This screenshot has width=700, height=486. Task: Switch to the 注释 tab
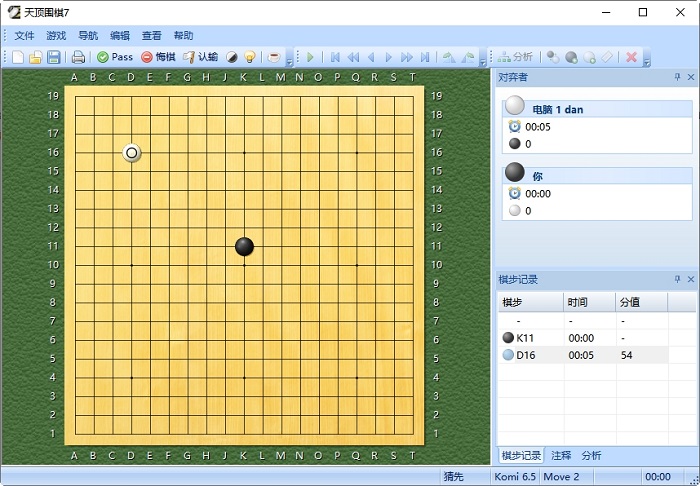click(x=561, y=456)
